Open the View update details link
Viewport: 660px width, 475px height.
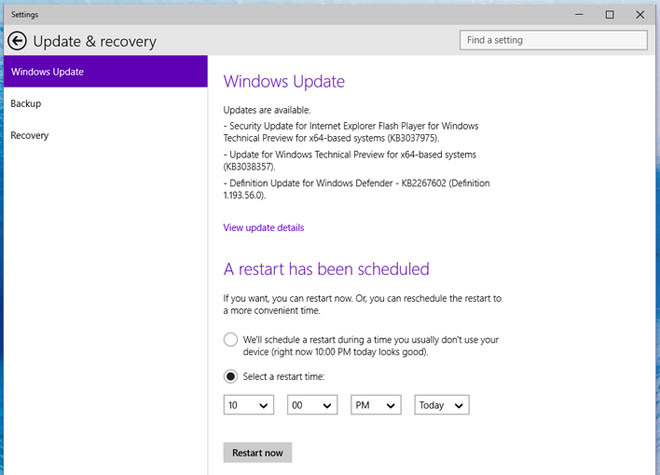263,228
